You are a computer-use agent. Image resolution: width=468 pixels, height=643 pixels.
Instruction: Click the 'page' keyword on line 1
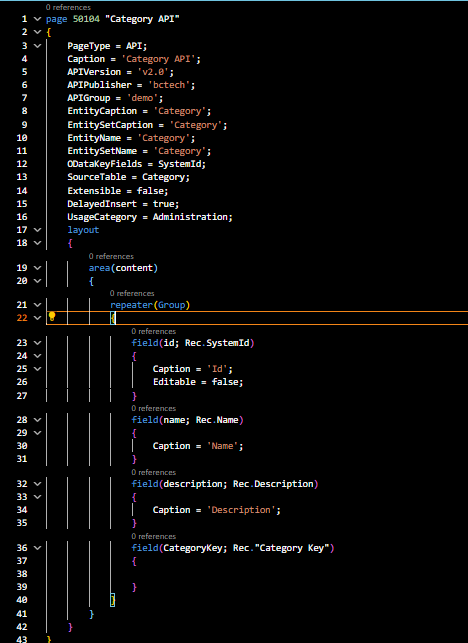click(57, 19)
